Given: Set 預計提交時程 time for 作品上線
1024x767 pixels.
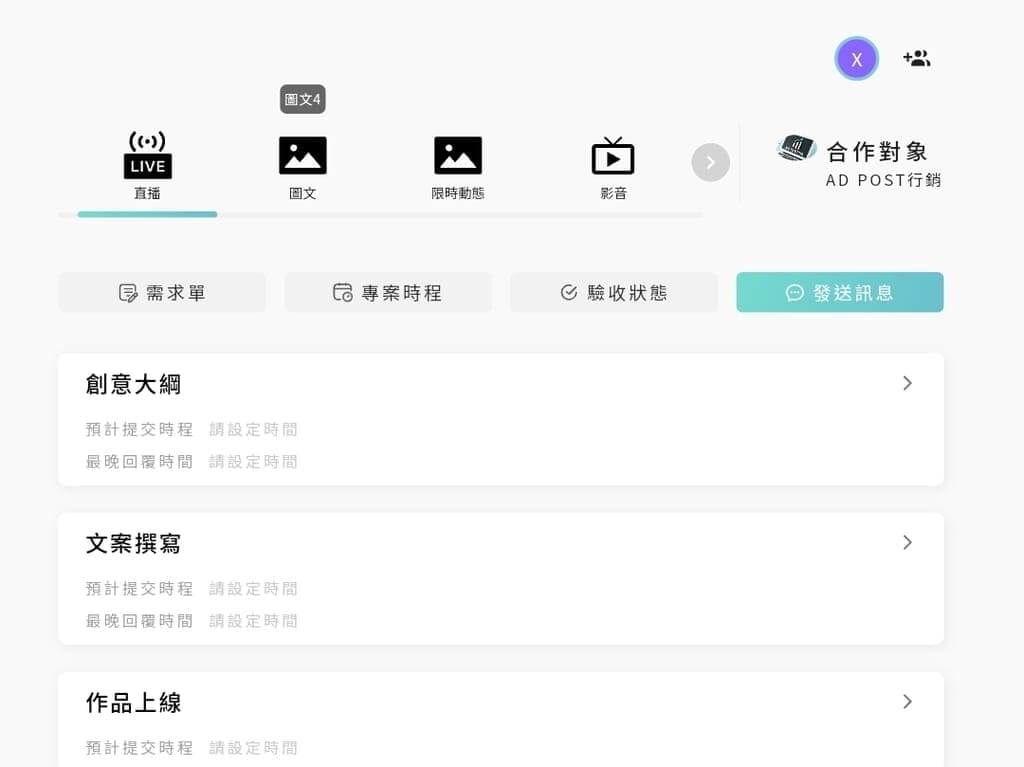Looking at the screenshot, I should (253, 747).
